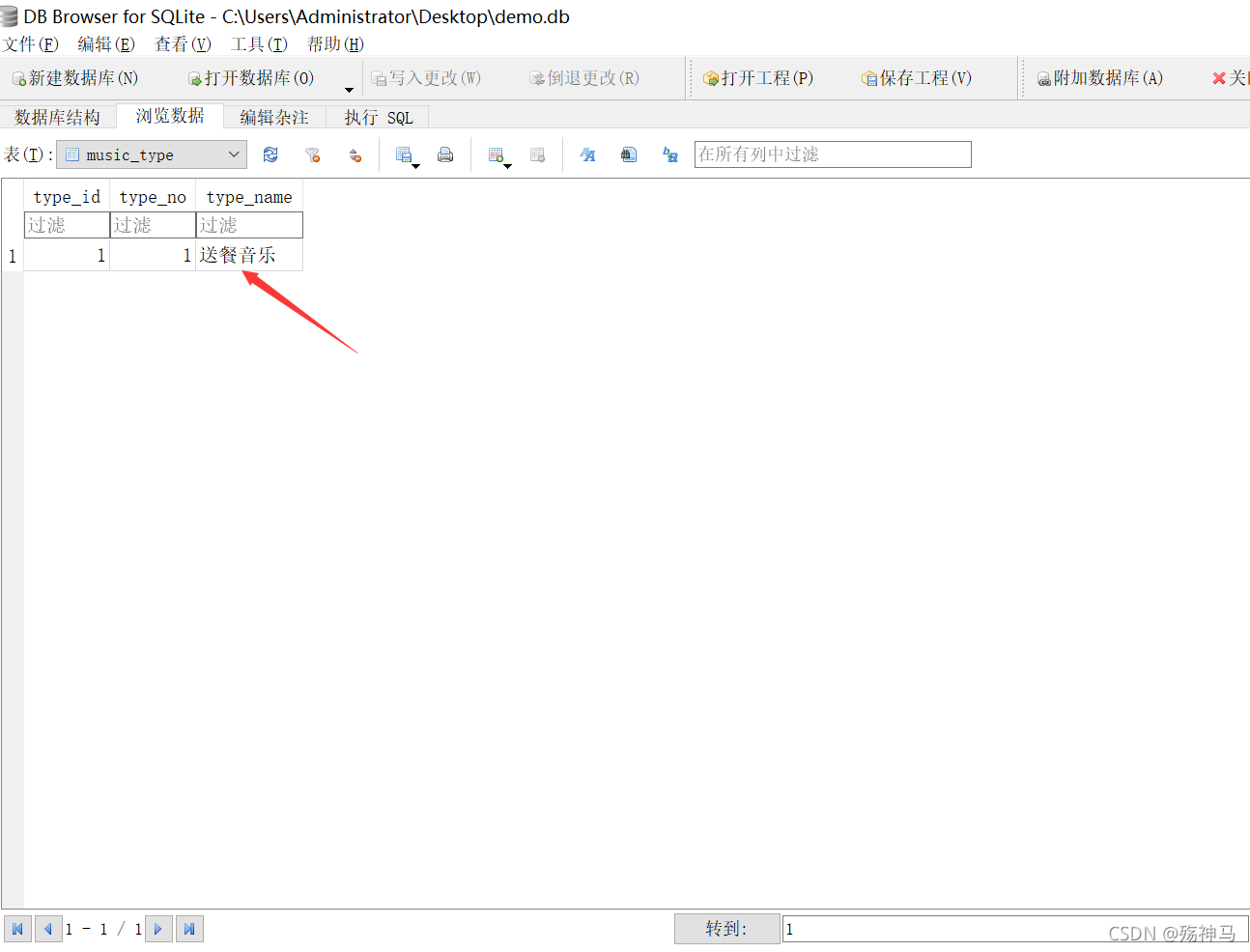Switch to 执行 SQL tab

[x=378, y=117]
